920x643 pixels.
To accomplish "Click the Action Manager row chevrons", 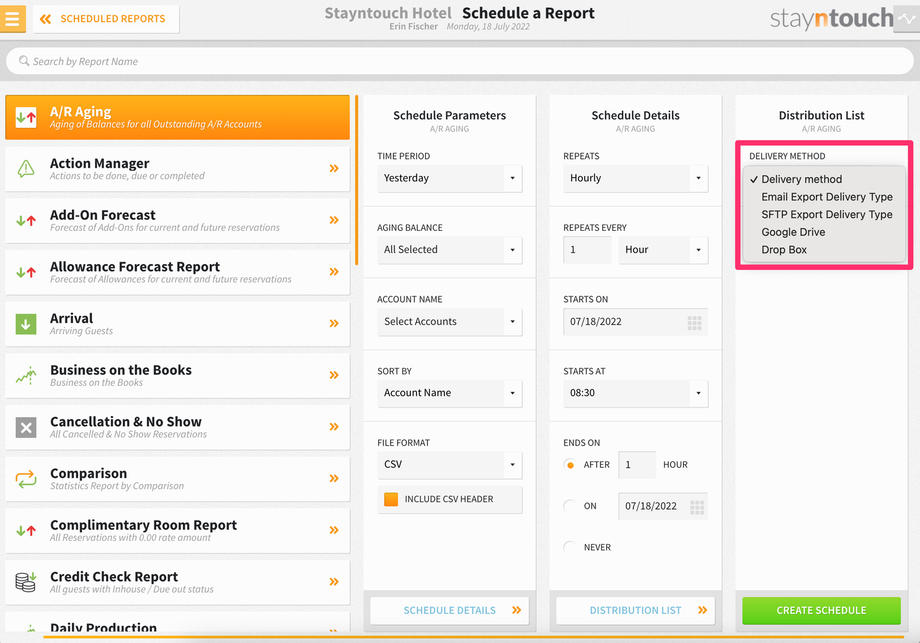I will pos(334,168).
